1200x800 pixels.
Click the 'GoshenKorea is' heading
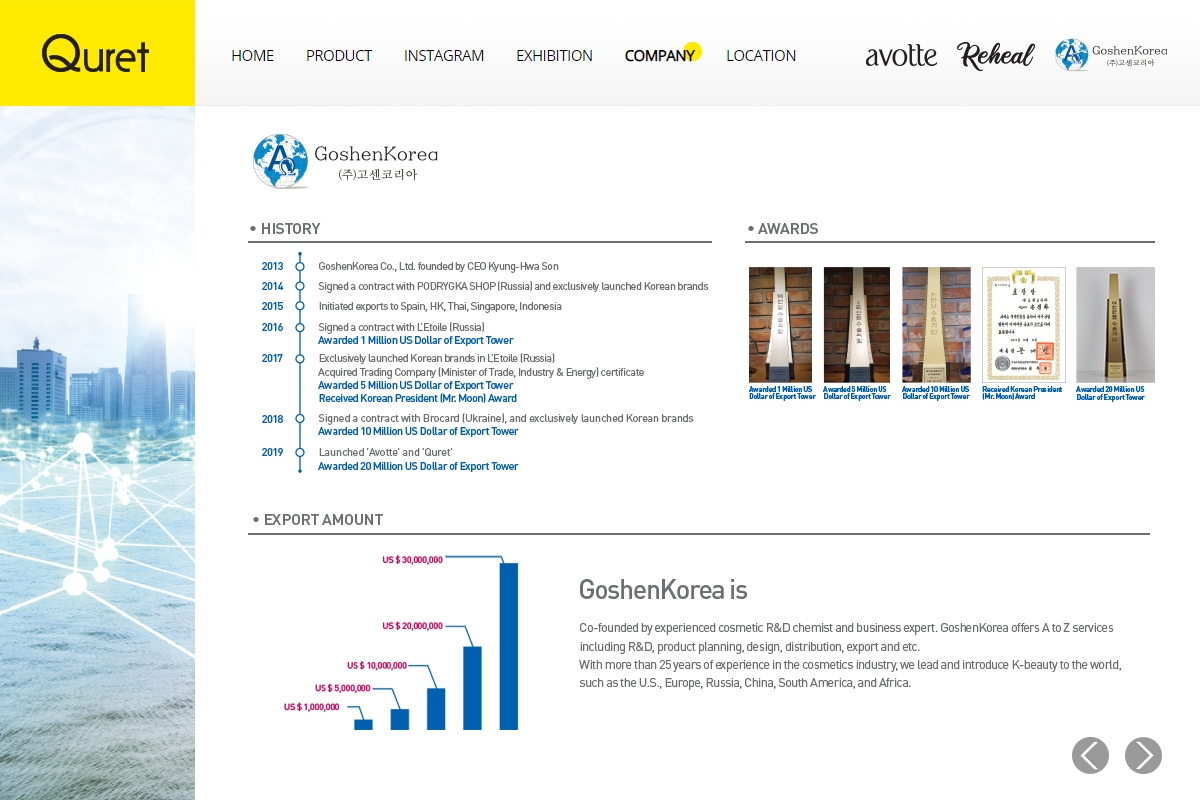coord(663,589)
